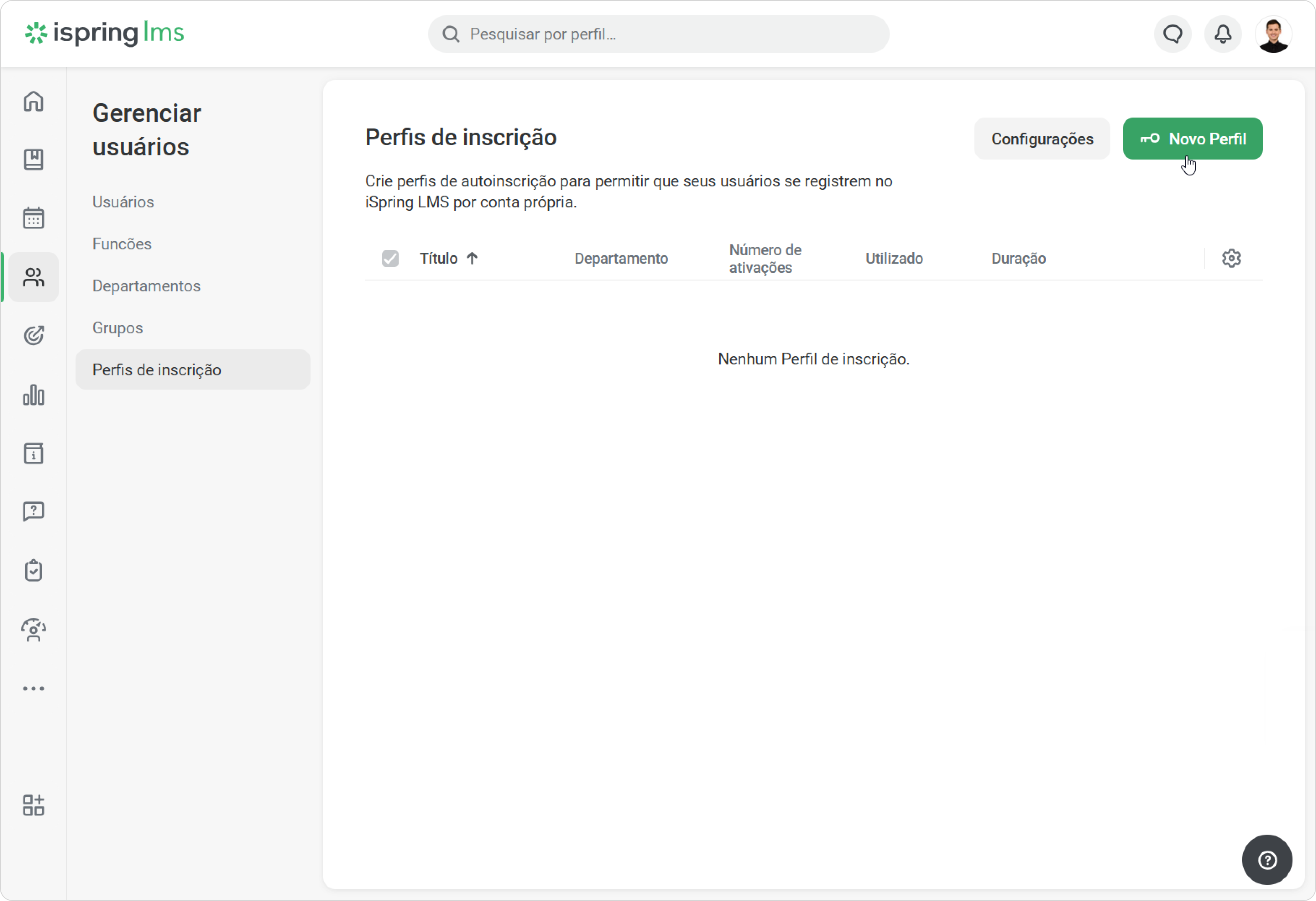The height and width of the screenshot is (901, 1316).
Task: Open the chat bubble icon
Action: [1173, 34]
